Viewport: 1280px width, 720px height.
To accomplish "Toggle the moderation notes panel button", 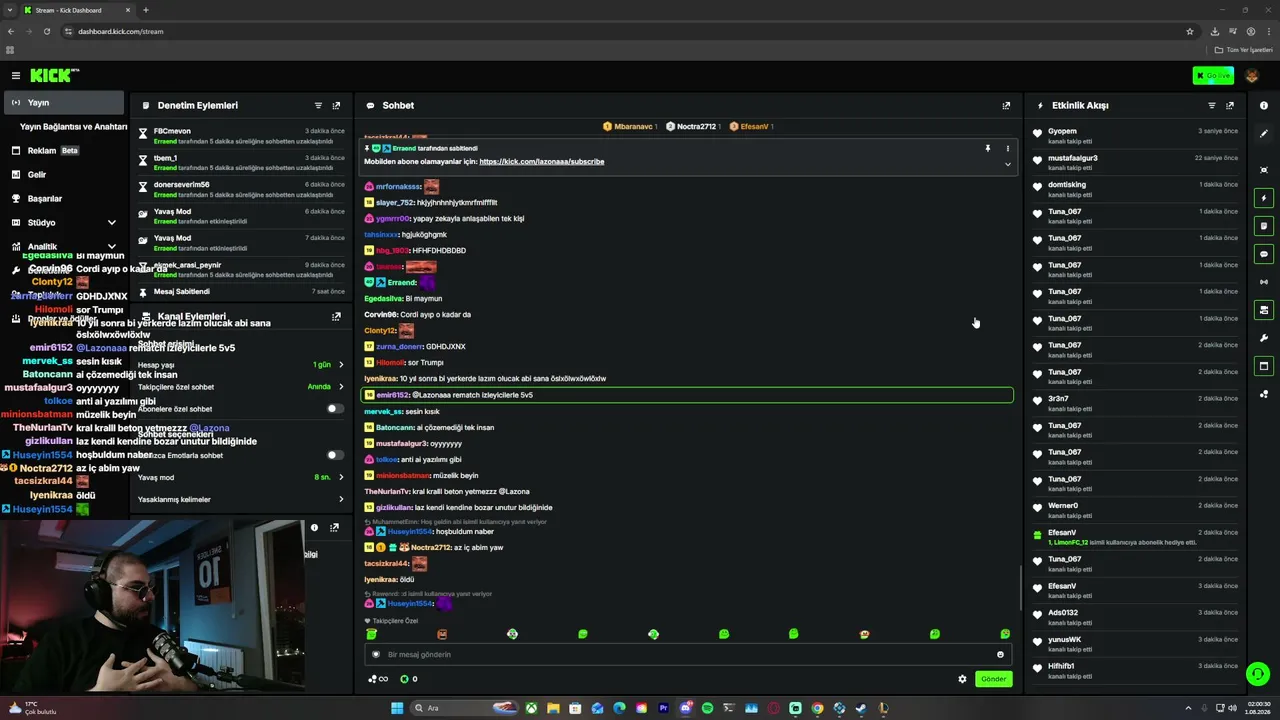I will (1264, 226).
